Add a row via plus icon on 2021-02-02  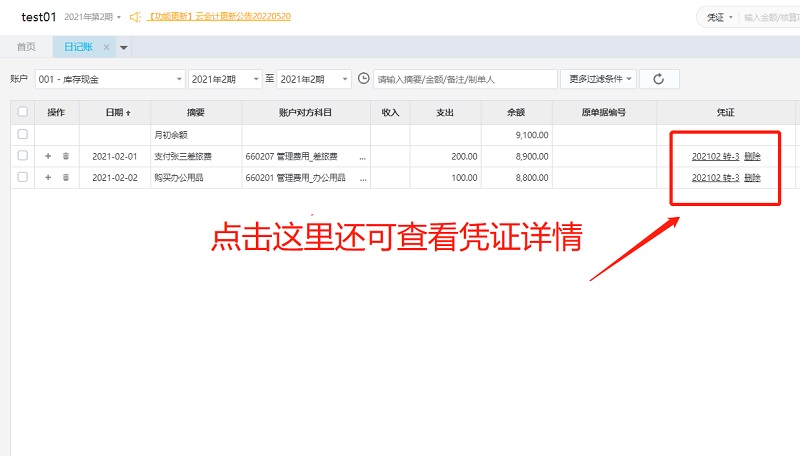coord(47,177)
